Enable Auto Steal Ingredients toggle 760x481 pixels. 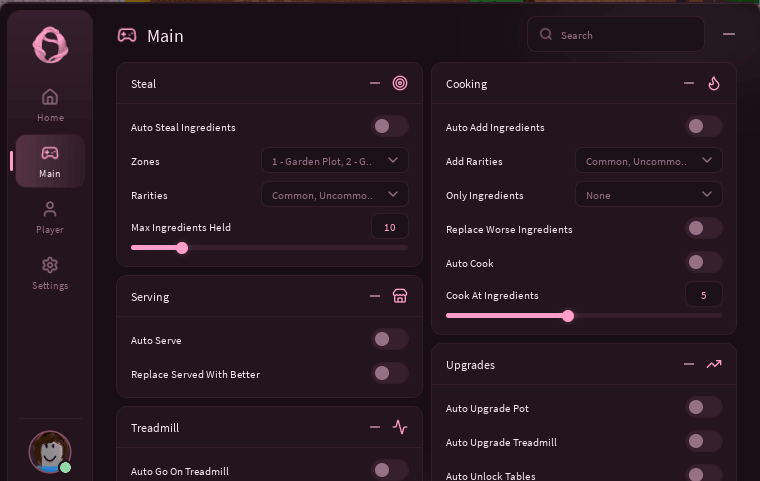click(390, 127)
